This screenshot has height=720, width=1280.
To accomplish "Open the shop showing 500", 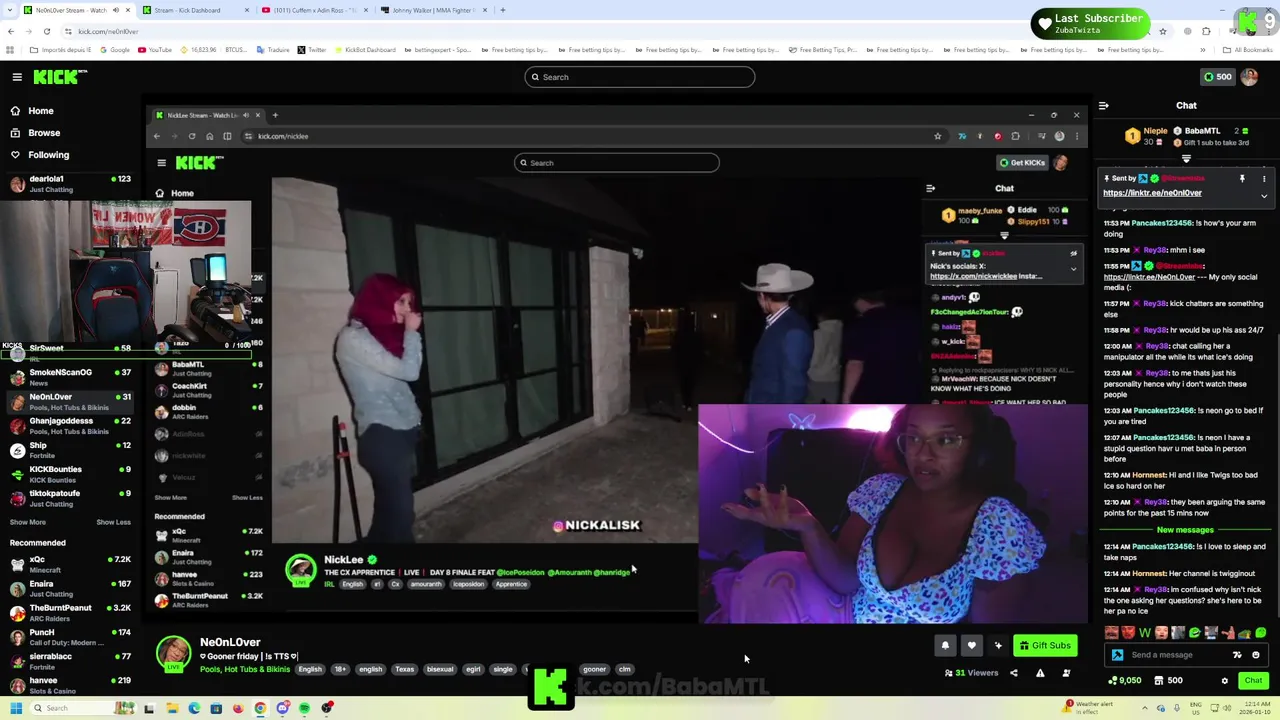I will [1168, 681].
